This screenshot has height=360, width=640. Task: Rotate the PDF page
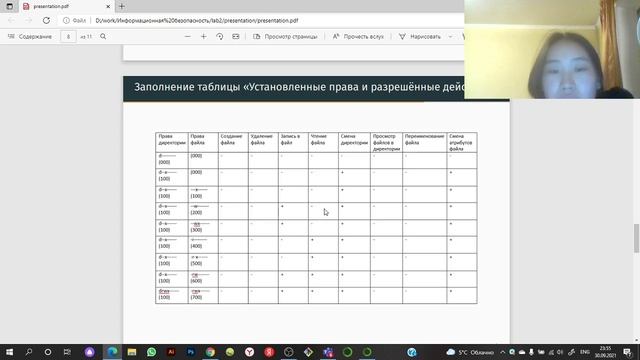click(220, 37)
